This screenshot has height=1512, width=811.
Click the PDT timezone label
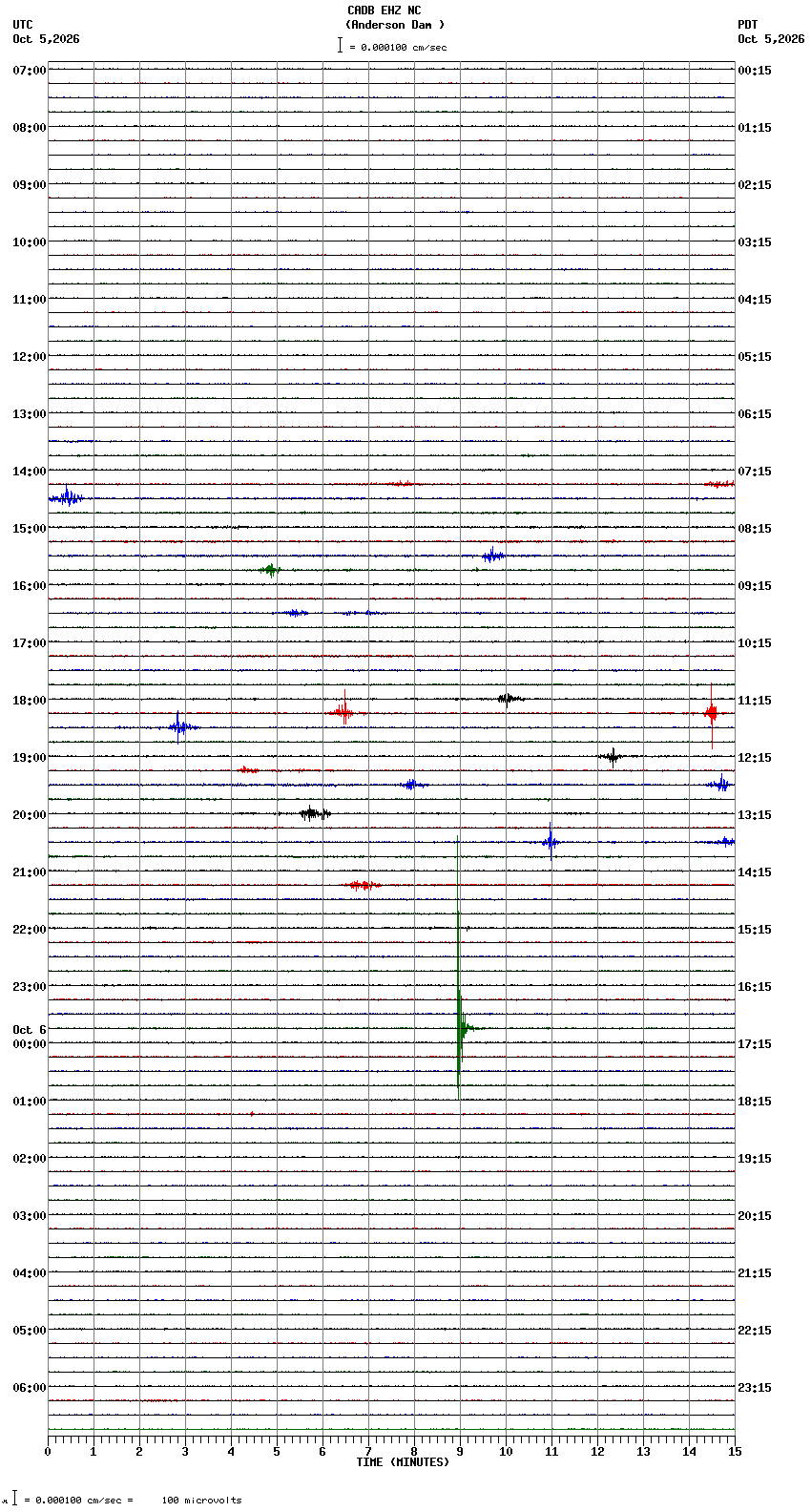tap(748, 25)
